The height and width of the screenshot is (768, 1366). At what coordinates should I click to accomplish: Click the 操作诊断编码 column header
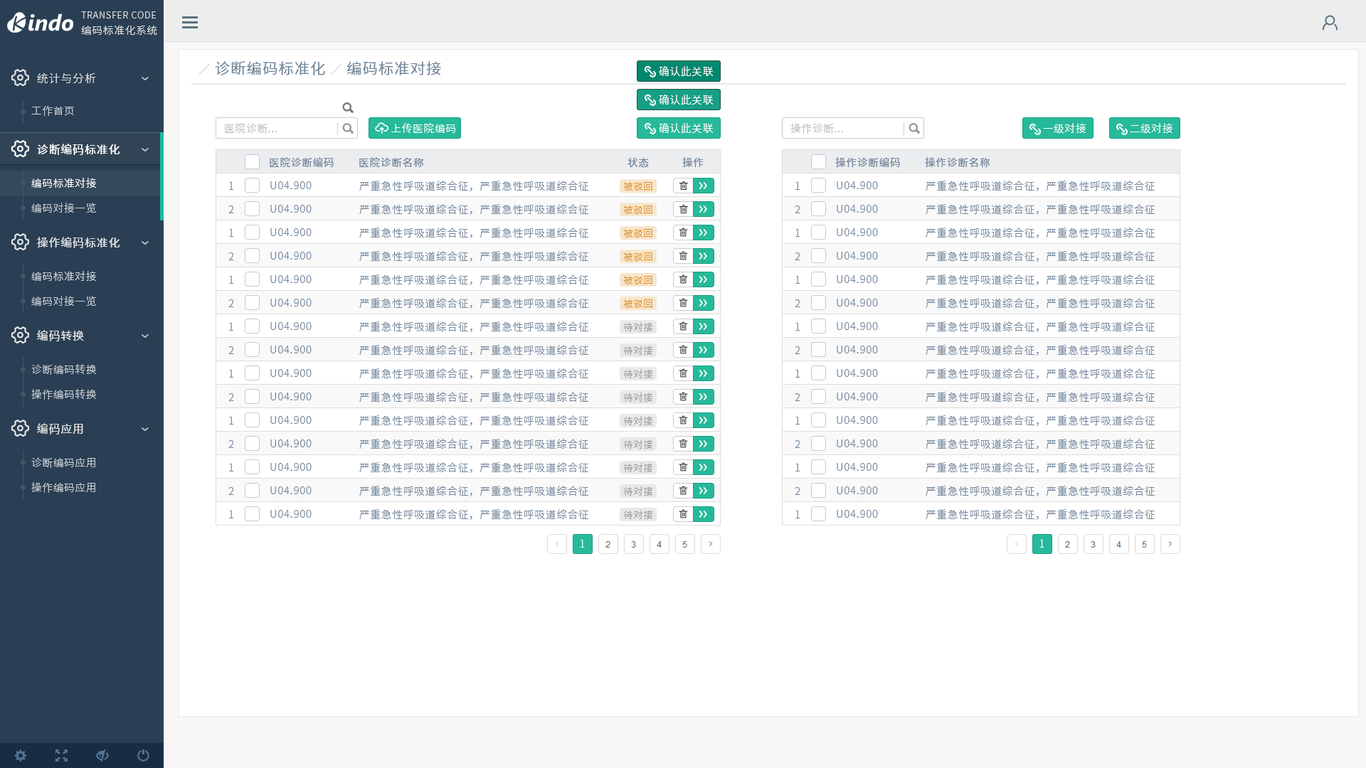(x=868, y=162)
